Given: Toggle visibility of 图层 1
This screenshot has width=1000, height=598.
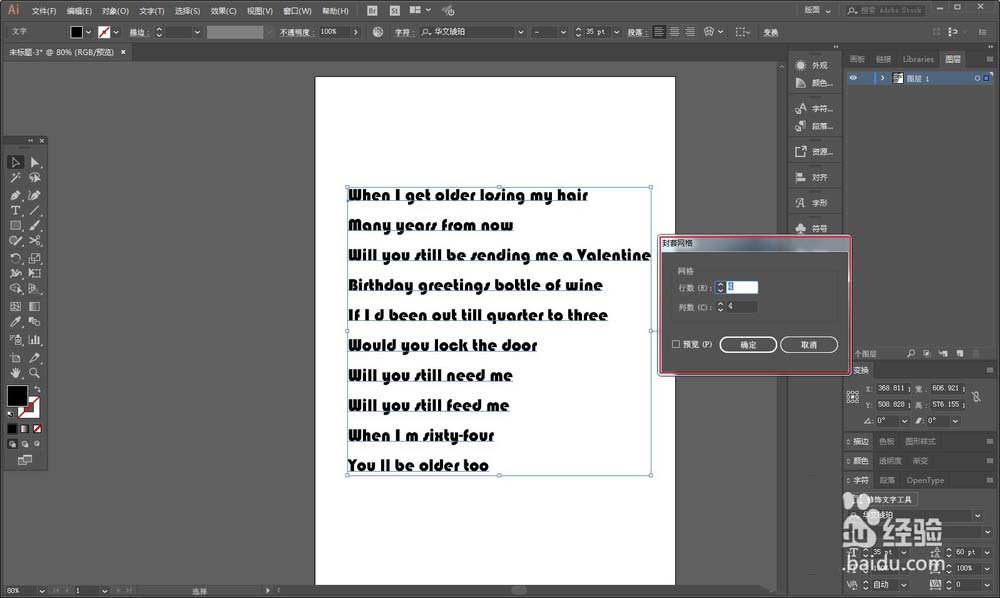Looking at the screenshot, I should tap(853, 78).
